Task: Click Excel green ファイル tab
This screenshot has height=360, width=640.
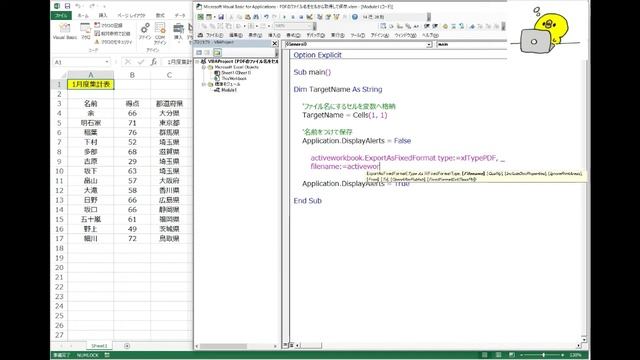Action: [61, 16]
